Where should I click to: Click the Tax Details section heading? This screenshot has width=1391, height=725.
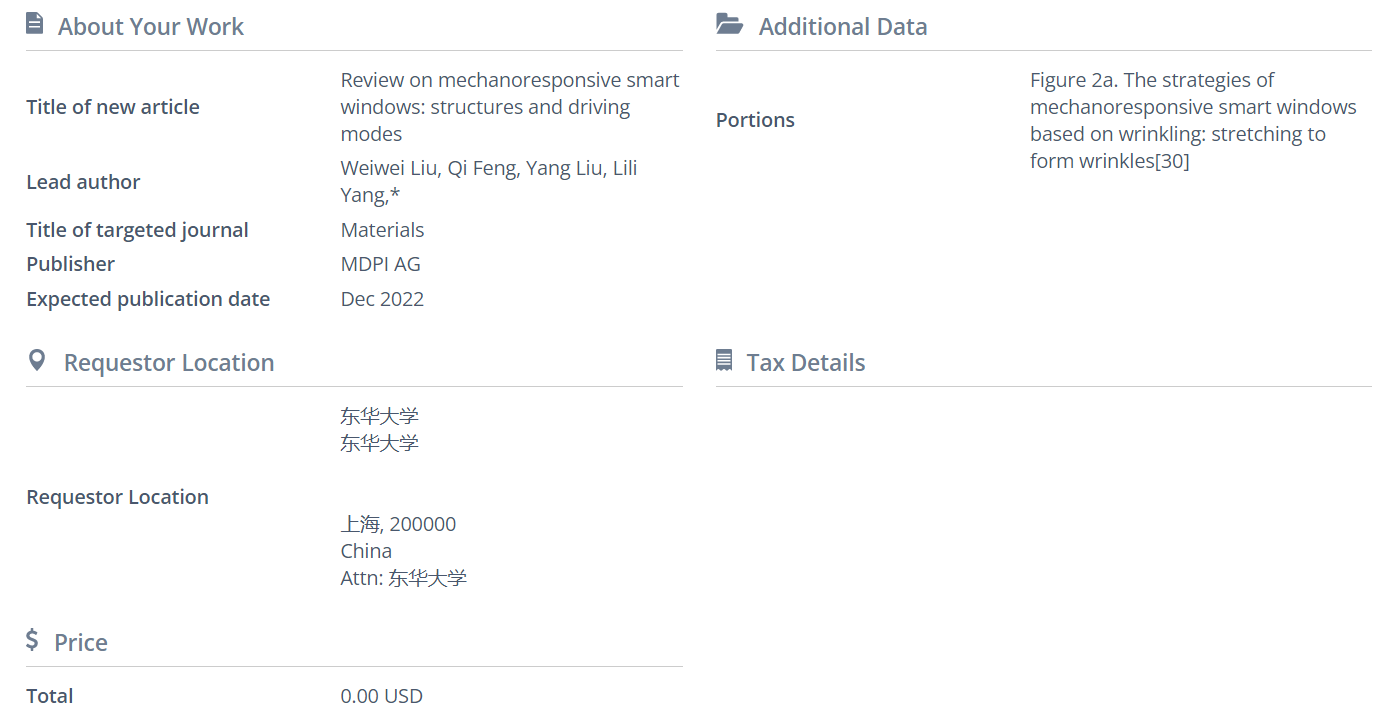click(805, 363)
